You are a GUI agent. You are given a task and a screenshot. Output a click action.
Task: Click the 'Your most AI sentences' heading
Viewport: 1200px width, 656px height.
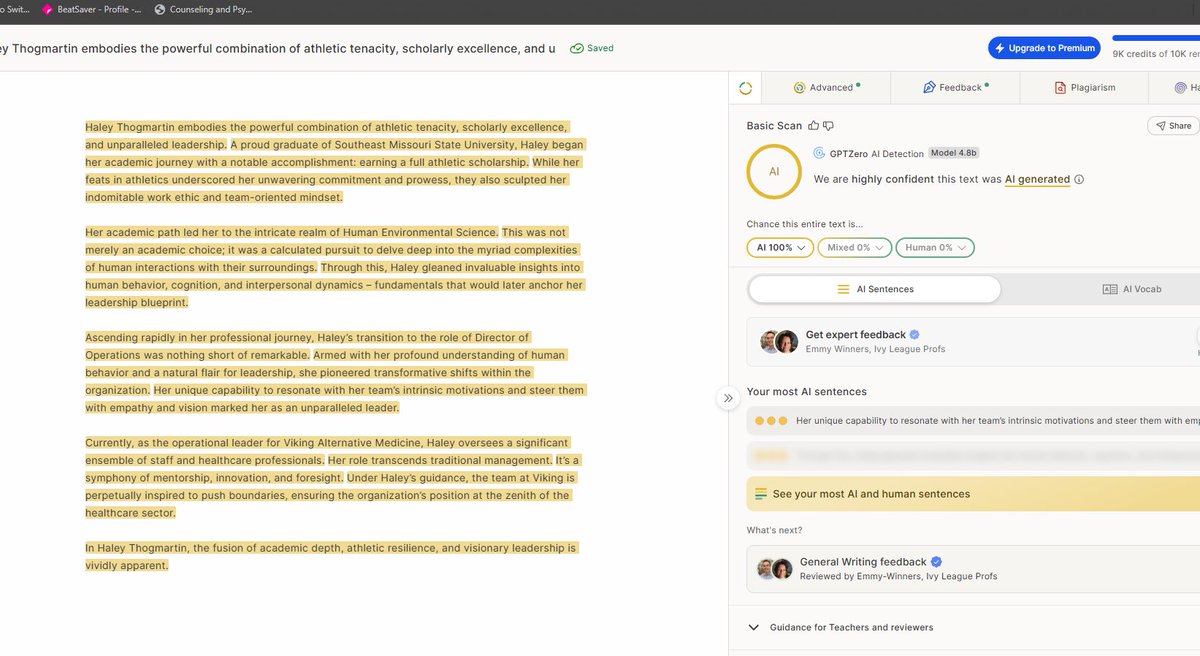[x=806, y=392]
